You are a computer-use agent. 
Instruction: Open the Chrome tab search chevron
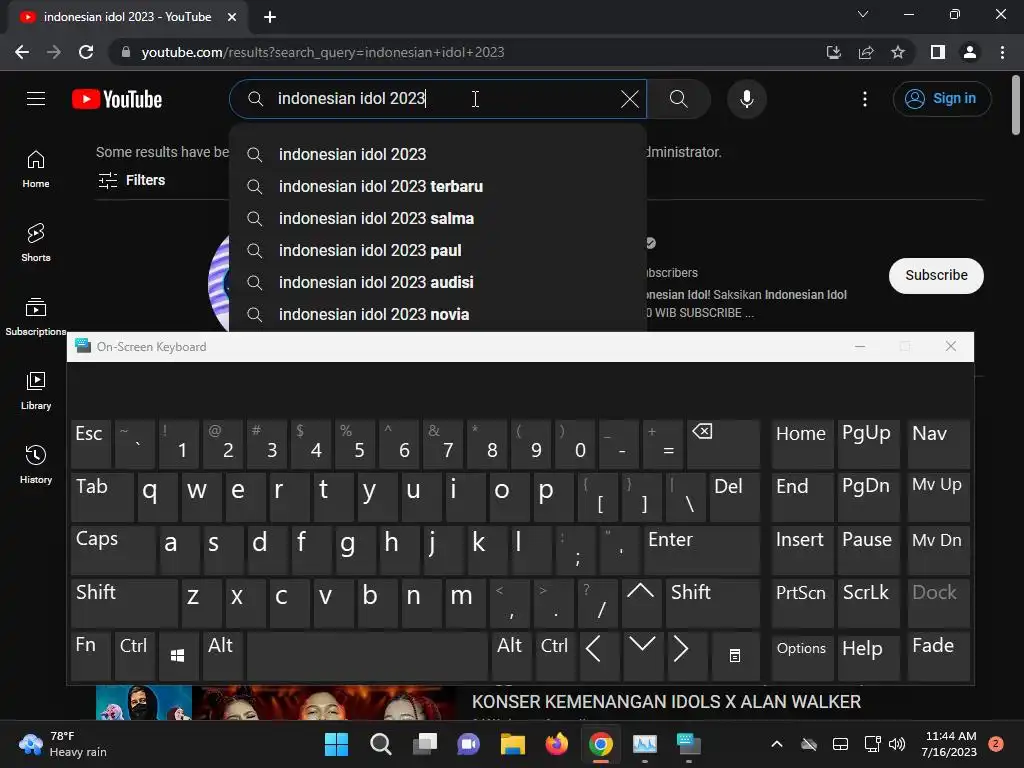863,14
